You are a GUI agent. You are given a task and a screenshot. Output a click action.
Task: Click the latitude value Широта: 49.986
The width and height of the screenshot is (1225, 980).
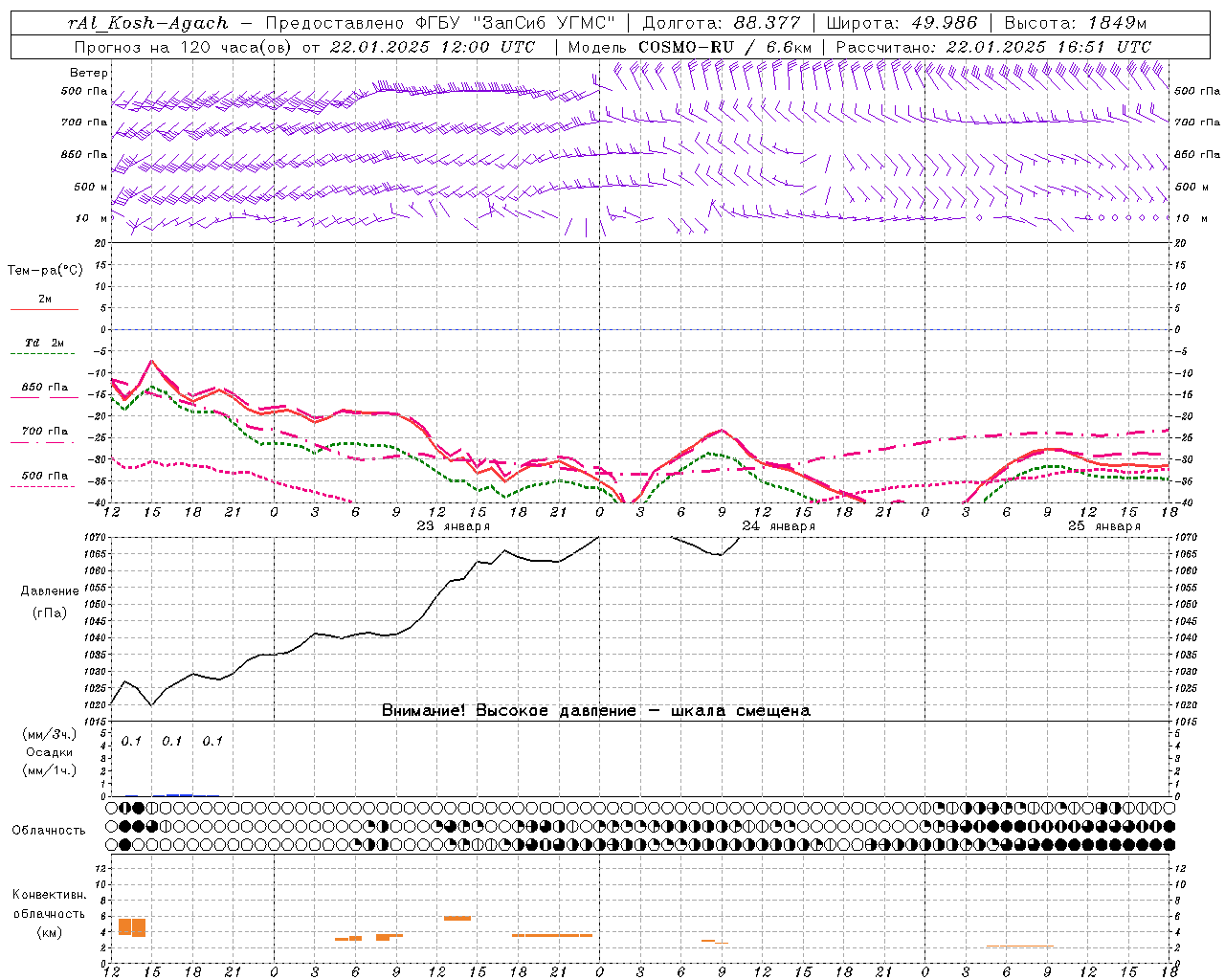pyautogui.click(x=902, y=23)
